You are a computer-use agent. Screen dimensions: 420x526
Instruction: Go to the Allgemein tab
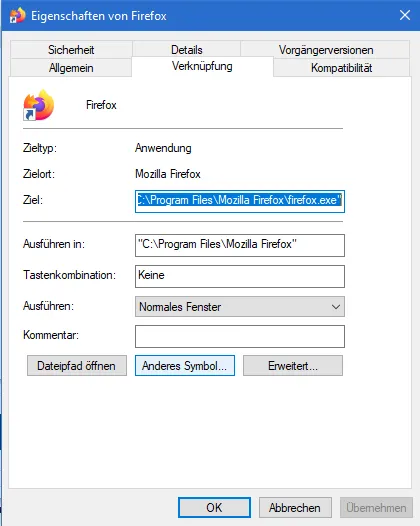tap(71, 68)
